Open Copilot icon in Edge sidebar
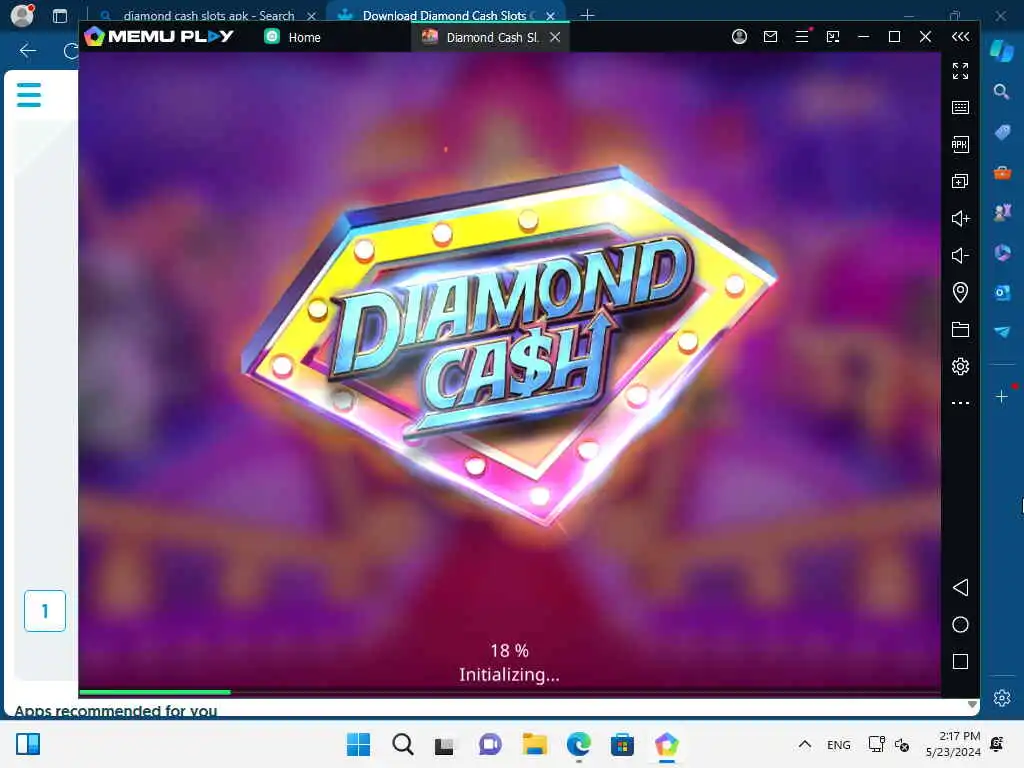The image size is (1024, 768). [x=1002, y=50]
